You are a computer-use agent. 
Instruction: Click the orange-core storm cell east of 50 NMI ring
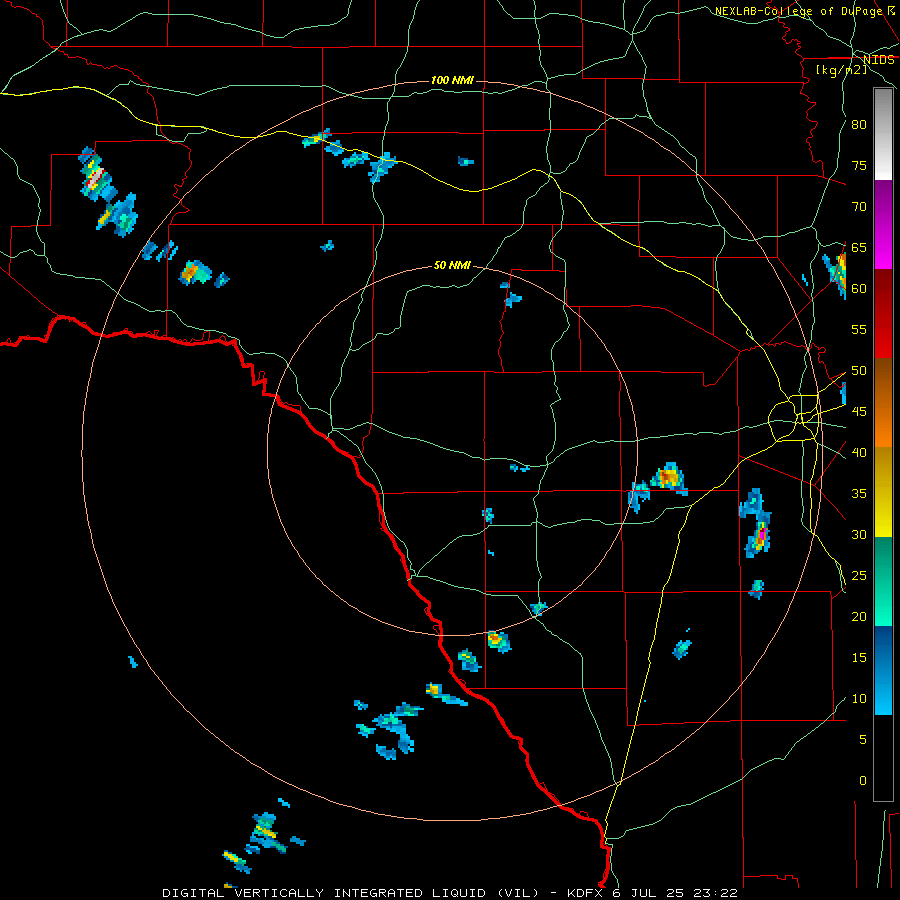pyautogui.click(x=669, y=478)
